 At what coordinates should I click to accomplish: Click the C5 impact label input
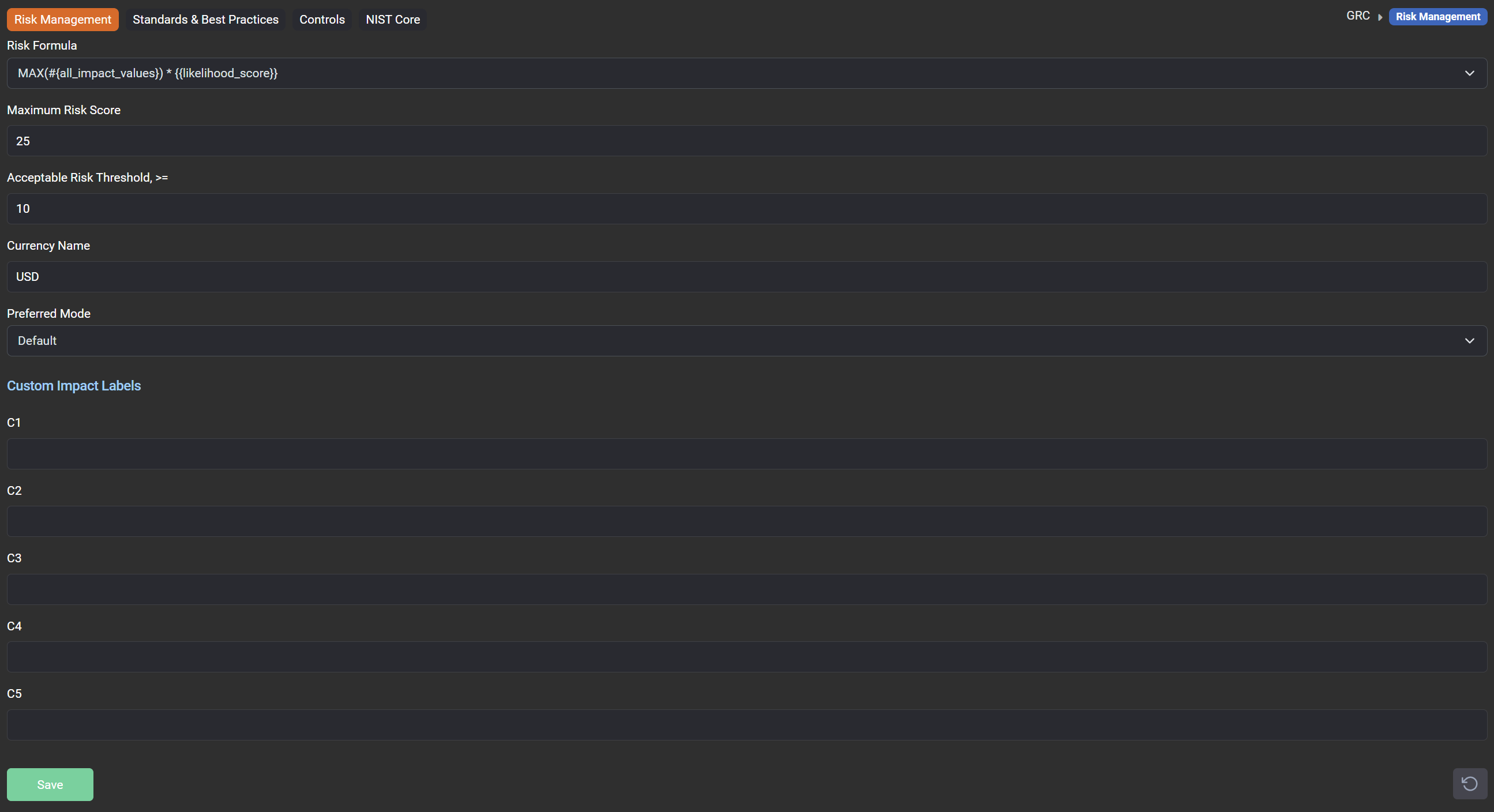pos(746,724)
